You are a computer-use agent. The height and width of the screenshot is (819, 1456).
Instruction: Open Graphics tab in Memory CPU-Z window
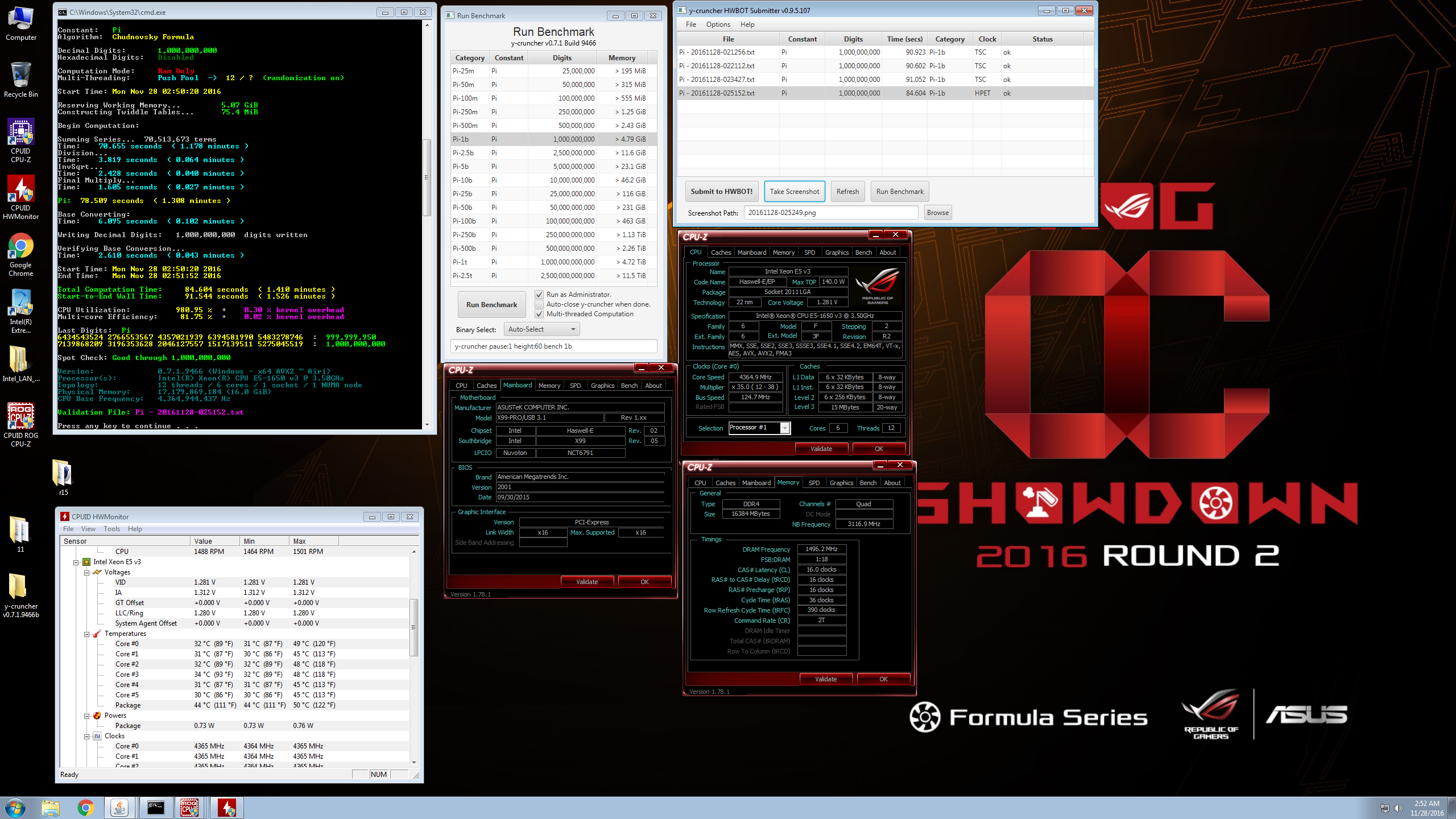pos(841,483)
